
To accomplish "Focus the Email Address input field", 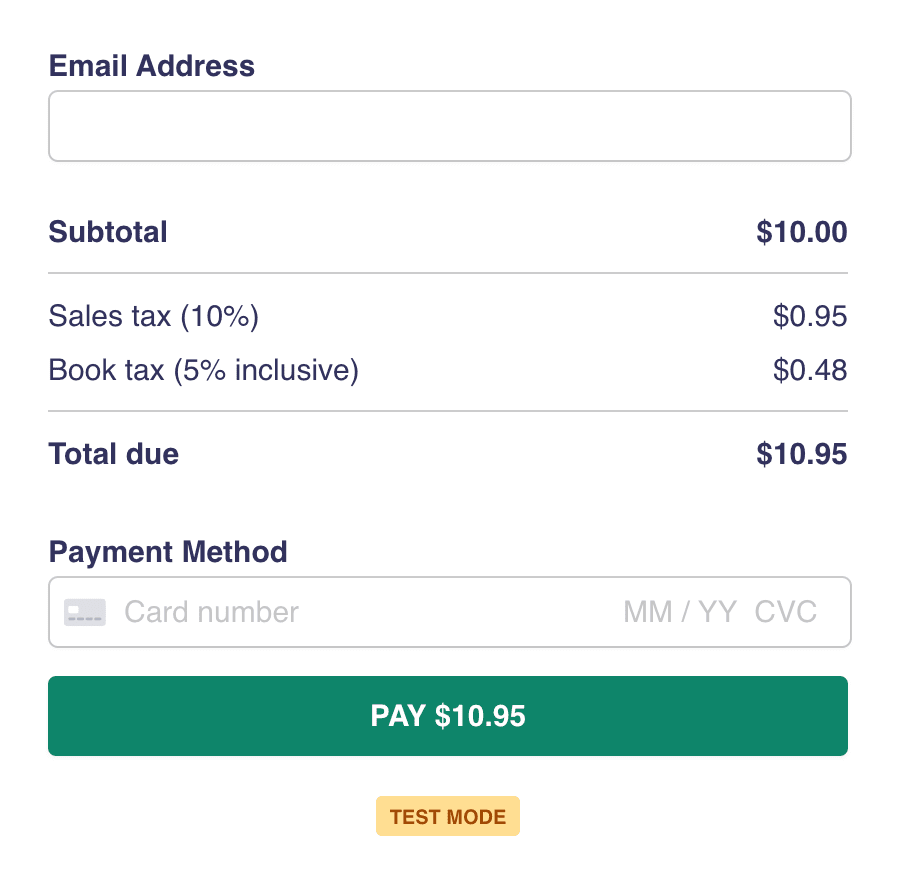I will pyautogui.click(x=449, y=126).
